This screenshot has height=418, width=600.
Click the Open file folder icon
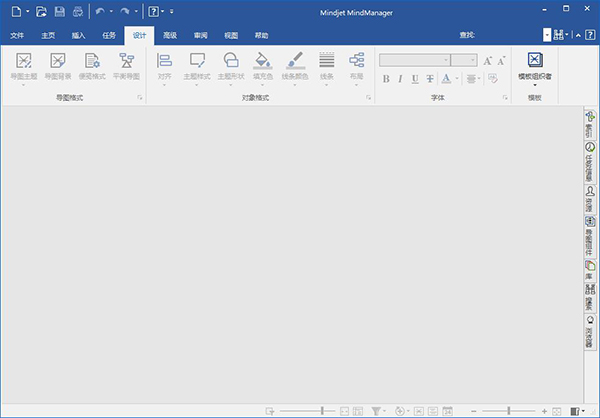(x=41, y=11)
